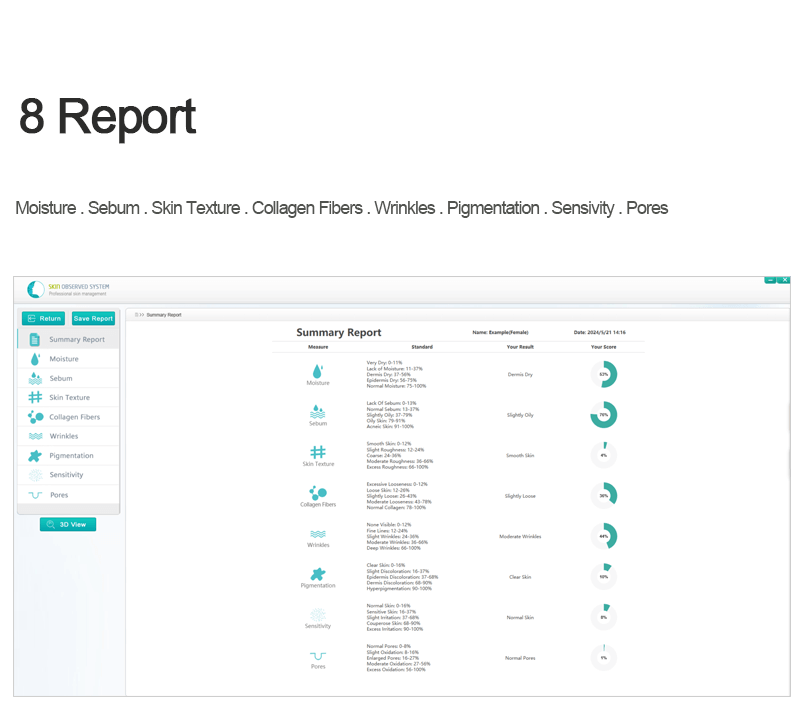
Task: Click the Skin Texture hash icon in report
Action: 318,452
